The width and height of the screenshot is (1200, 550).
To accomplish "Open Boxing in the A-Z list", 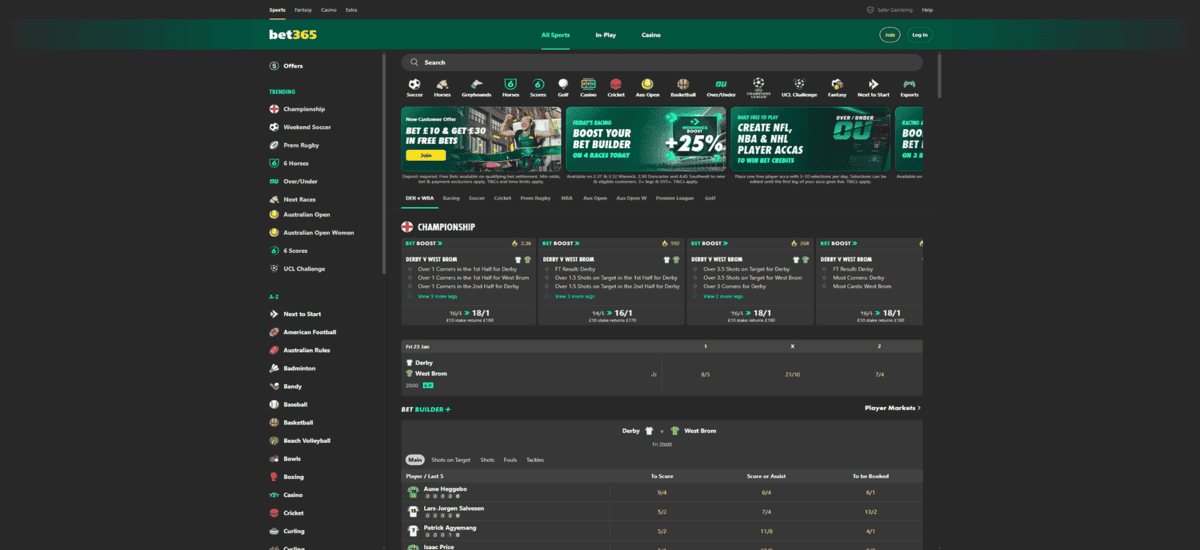I will pos(286,477).
